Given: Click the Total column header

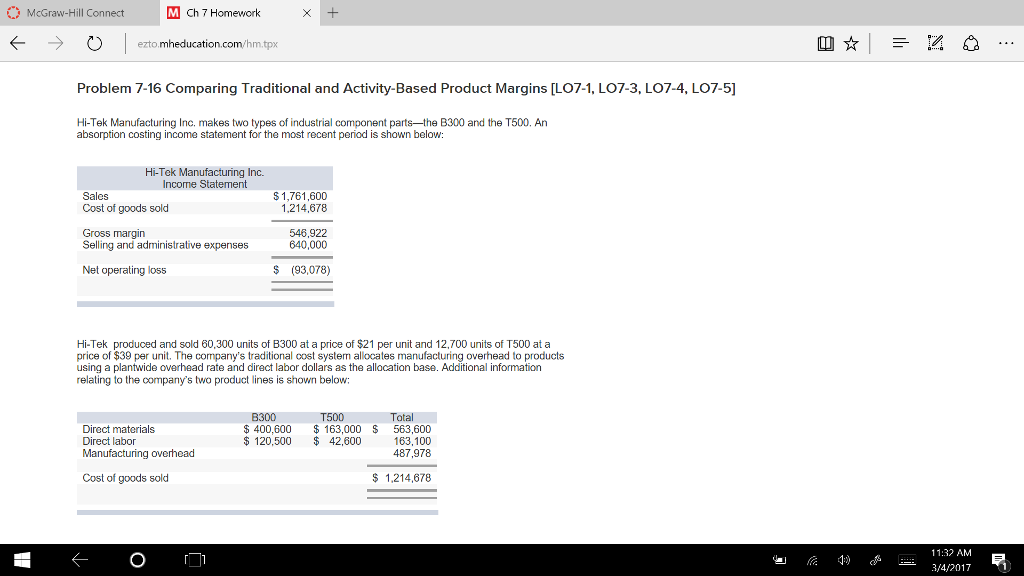Looking at the screenshot, I should [x=402, y=417].
